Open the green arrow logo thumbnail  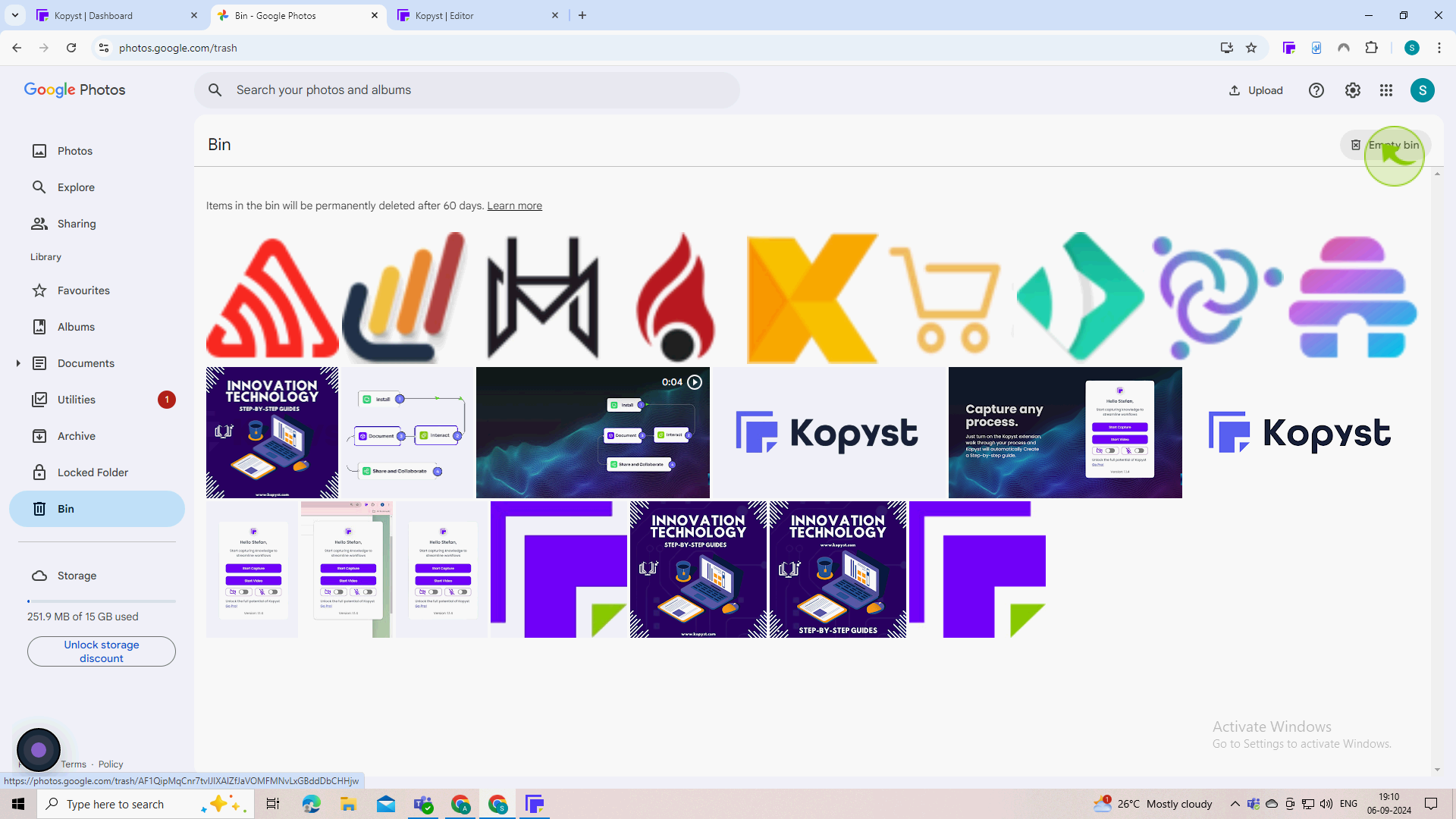[x=1081, y=297]
